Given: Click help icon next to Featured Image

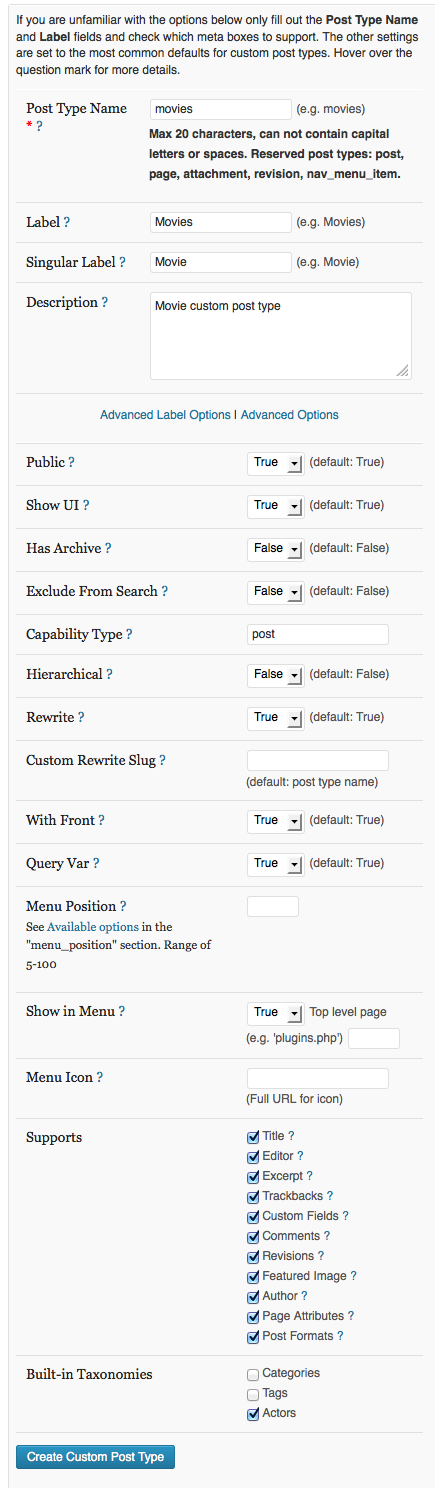Looking at the screenshot, I should pyautogui.click(x=354, y=1276).
